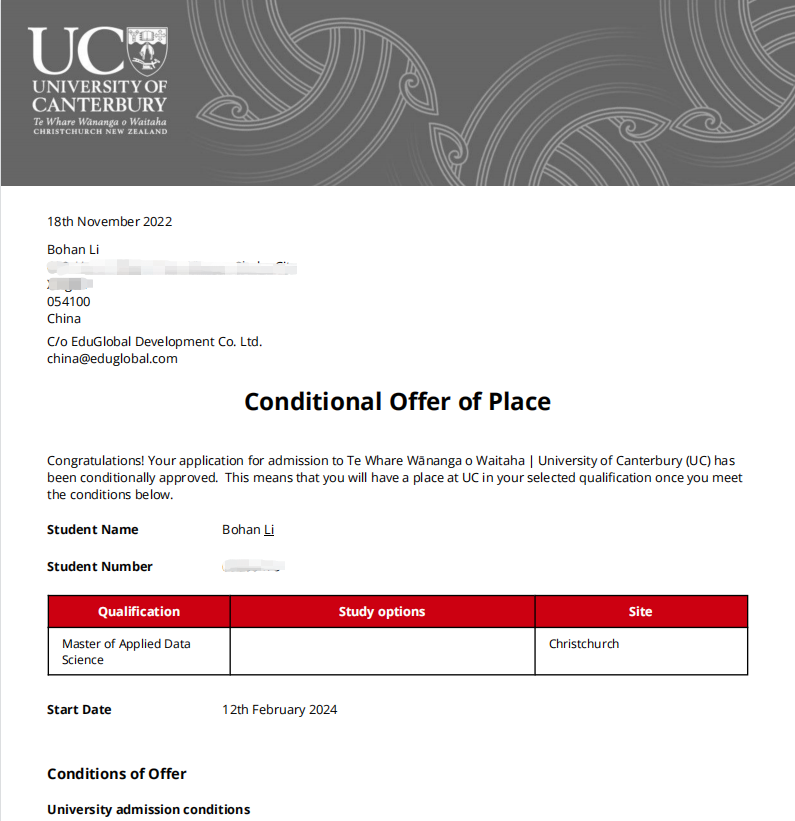The width and height of the screenshot is (795, 821).
Task: Click the Conditions of Offer heading
Action: pos(117,774)
